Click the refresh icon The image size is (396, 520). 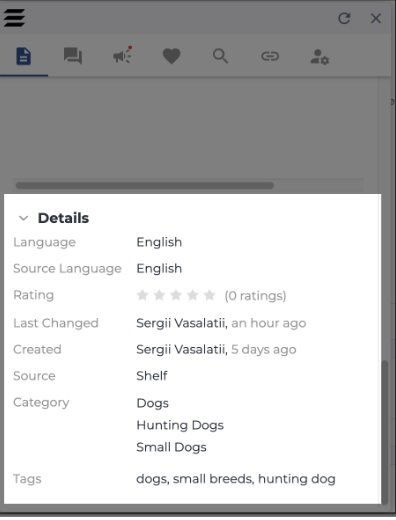[x=344, y=18]
